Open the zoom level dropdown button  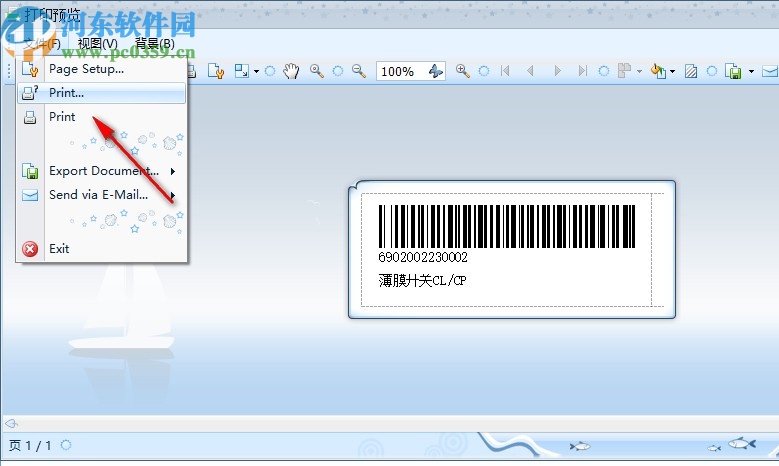click(436, 71)
